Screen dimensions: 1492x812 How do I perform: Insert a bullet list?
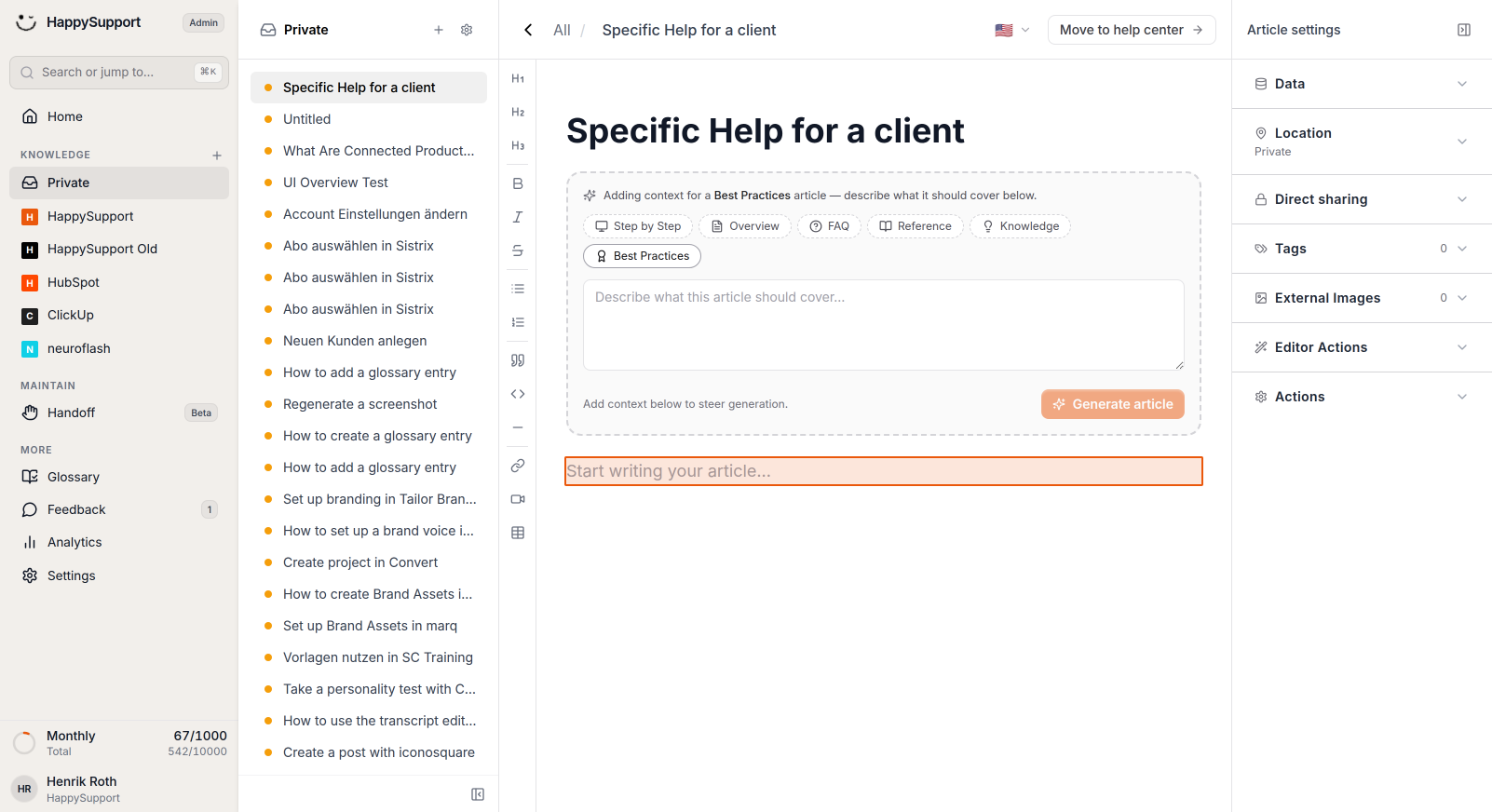(x=518, y=289)
